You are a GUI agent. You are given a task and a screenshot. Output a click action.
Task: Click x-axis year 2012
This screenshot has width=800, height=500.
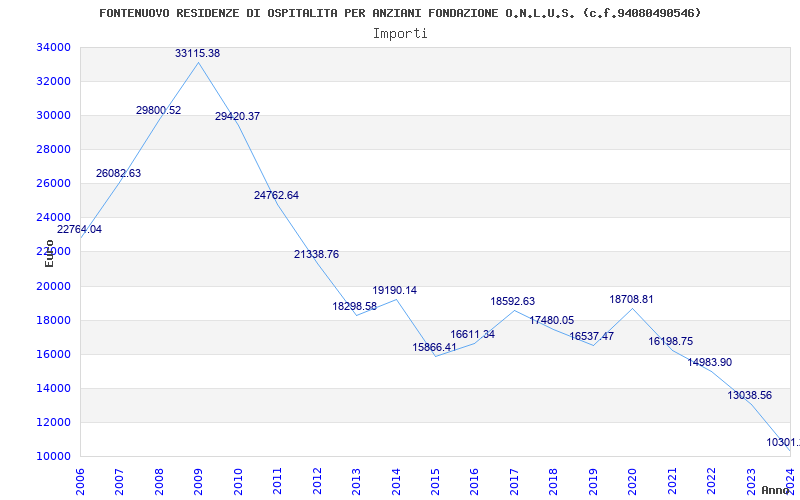317,481
